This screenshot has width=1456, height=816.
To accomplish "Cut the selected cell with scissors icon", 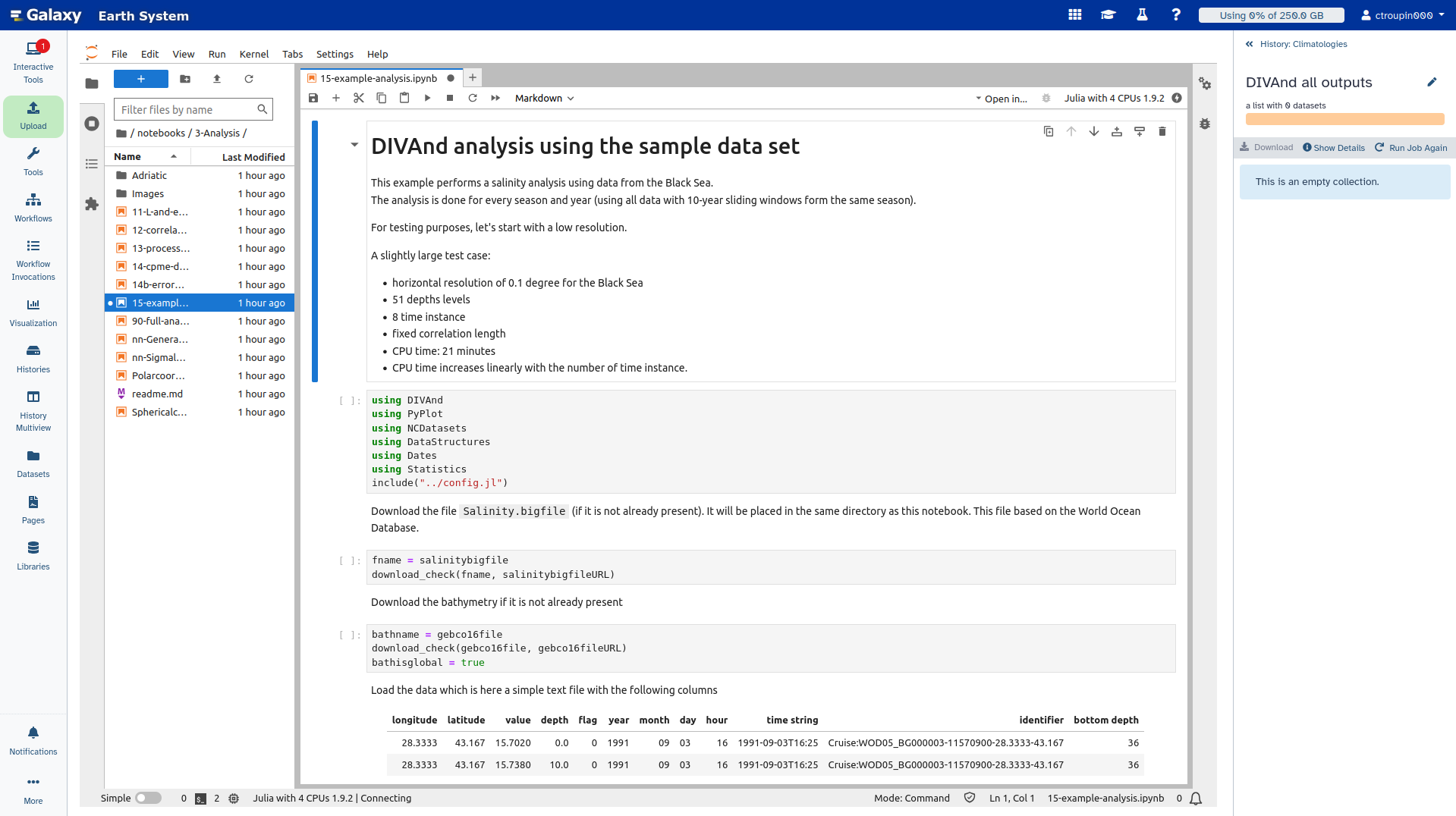I will pyautogui.click(x=359, y=98).
